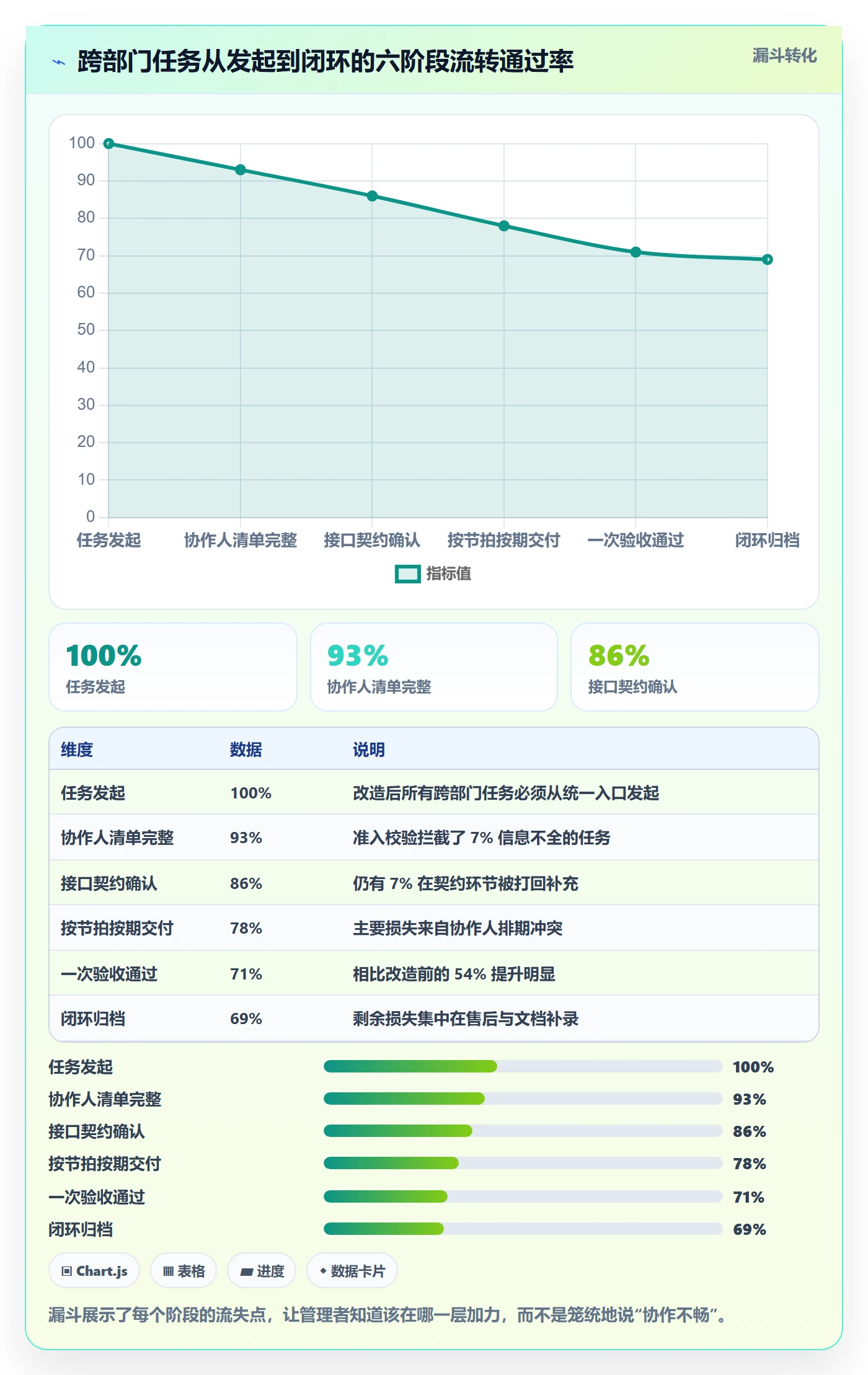This screenshot has height=1375, width=868.
Task: Select the 100% 任务发起 data card
Action: point(173,667)
